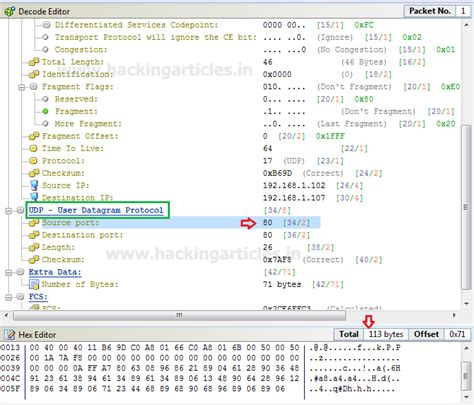This screenshot has width=474, height=405.
Task: Collapse the UDP - User Datagram Protocol node
Action: click(9, 211)
